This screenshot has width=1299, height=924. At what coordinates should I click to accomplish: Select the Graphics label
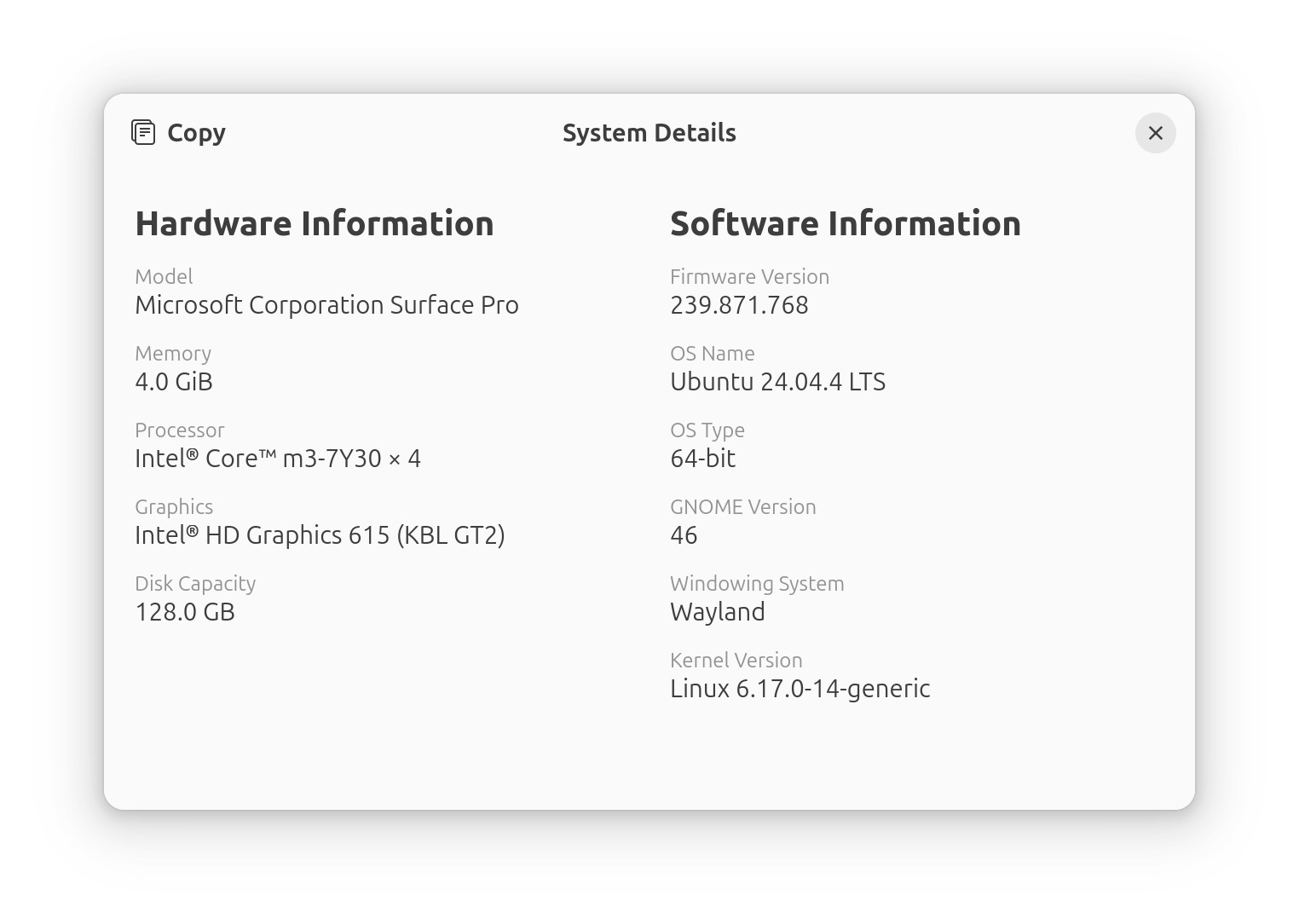pyautogui.click(x=174, y=506)
